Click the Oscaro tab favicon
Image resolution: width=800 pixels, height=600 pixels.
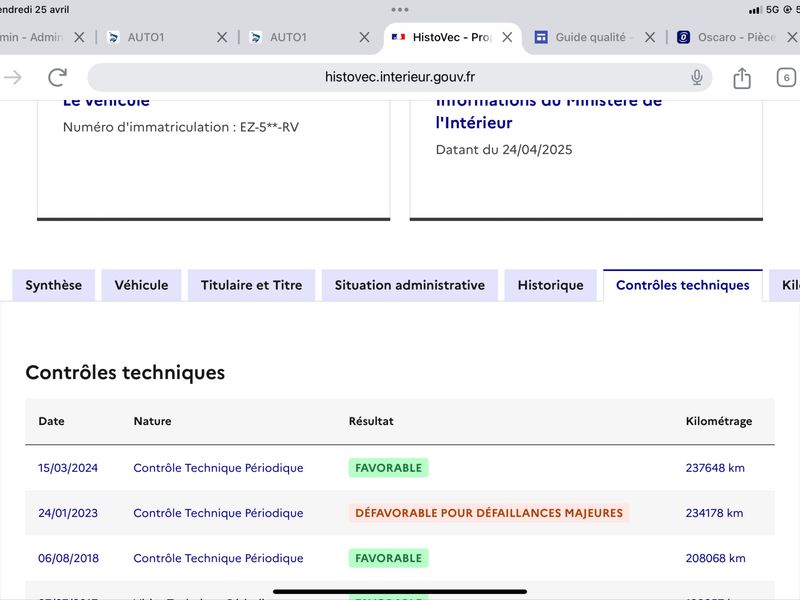pos(683,37)
